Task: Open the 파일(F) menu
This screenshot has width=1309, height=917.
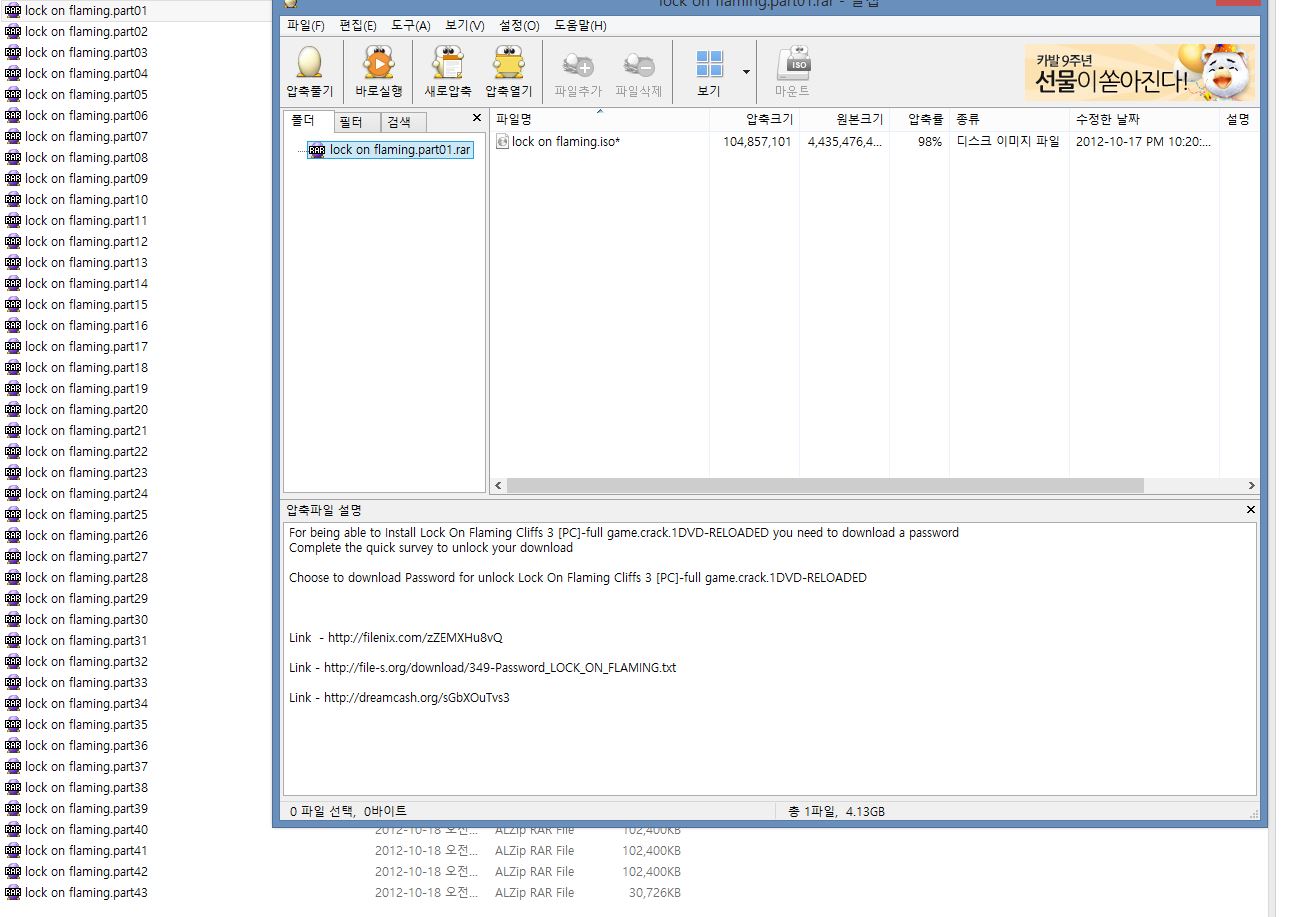Action: tap(306, 26)
